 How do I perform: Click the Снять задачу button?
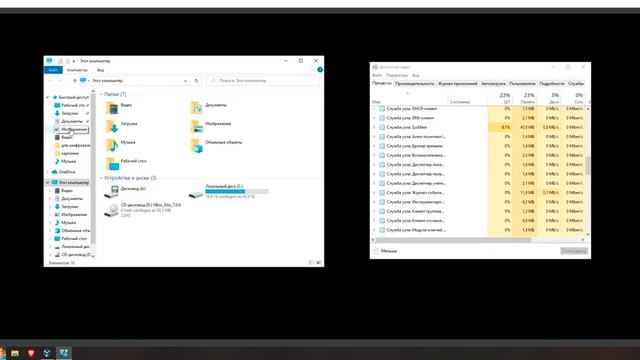click(x=574, y=251)
